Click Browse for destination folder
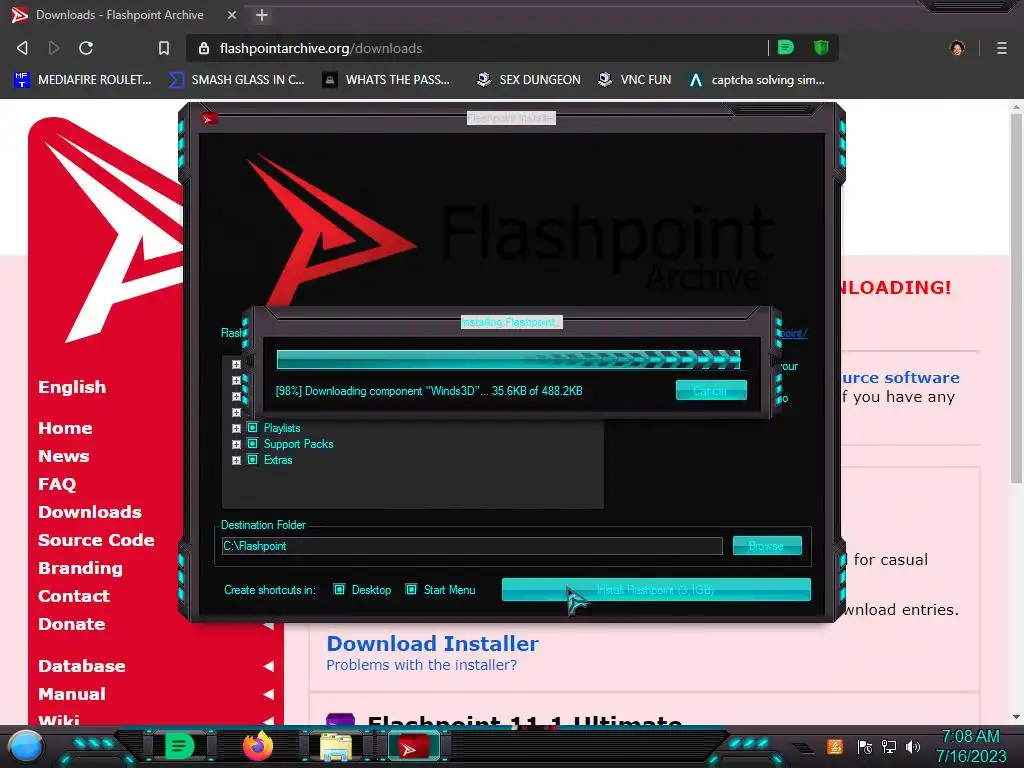 [767, 545]
